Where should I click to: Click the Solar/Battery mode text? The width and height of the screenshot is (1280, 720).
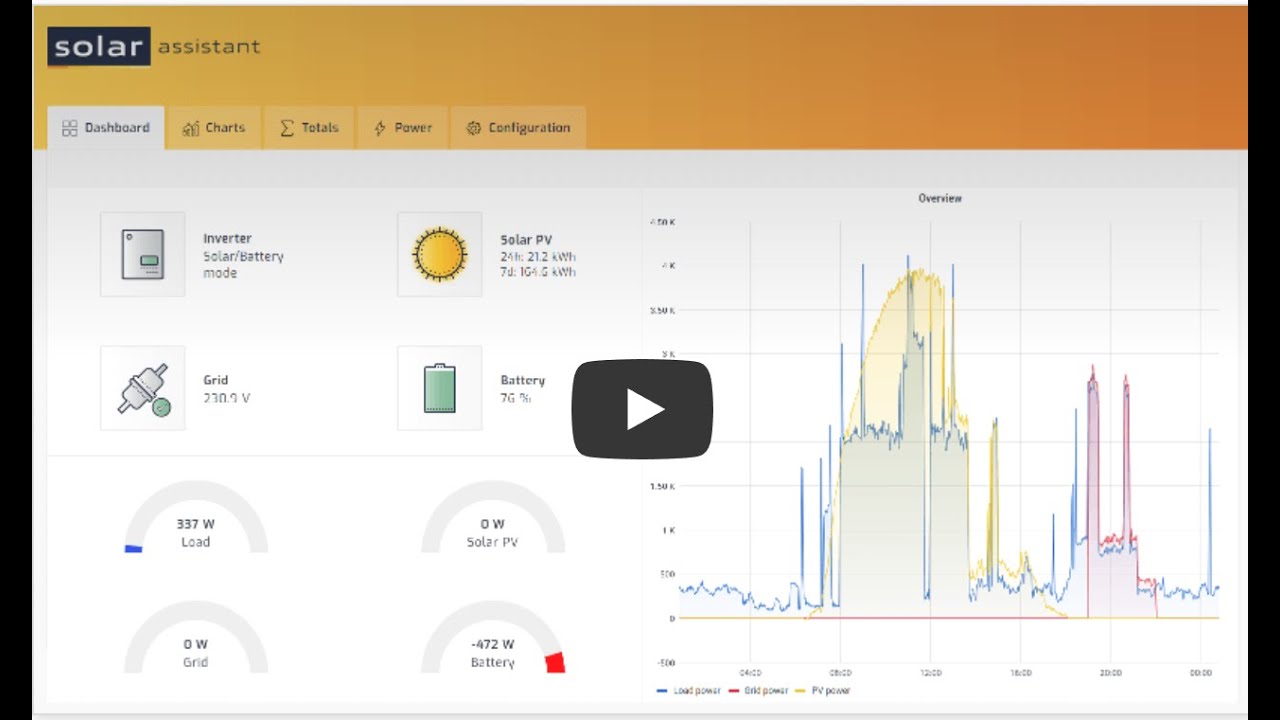[x=243, y=265]
